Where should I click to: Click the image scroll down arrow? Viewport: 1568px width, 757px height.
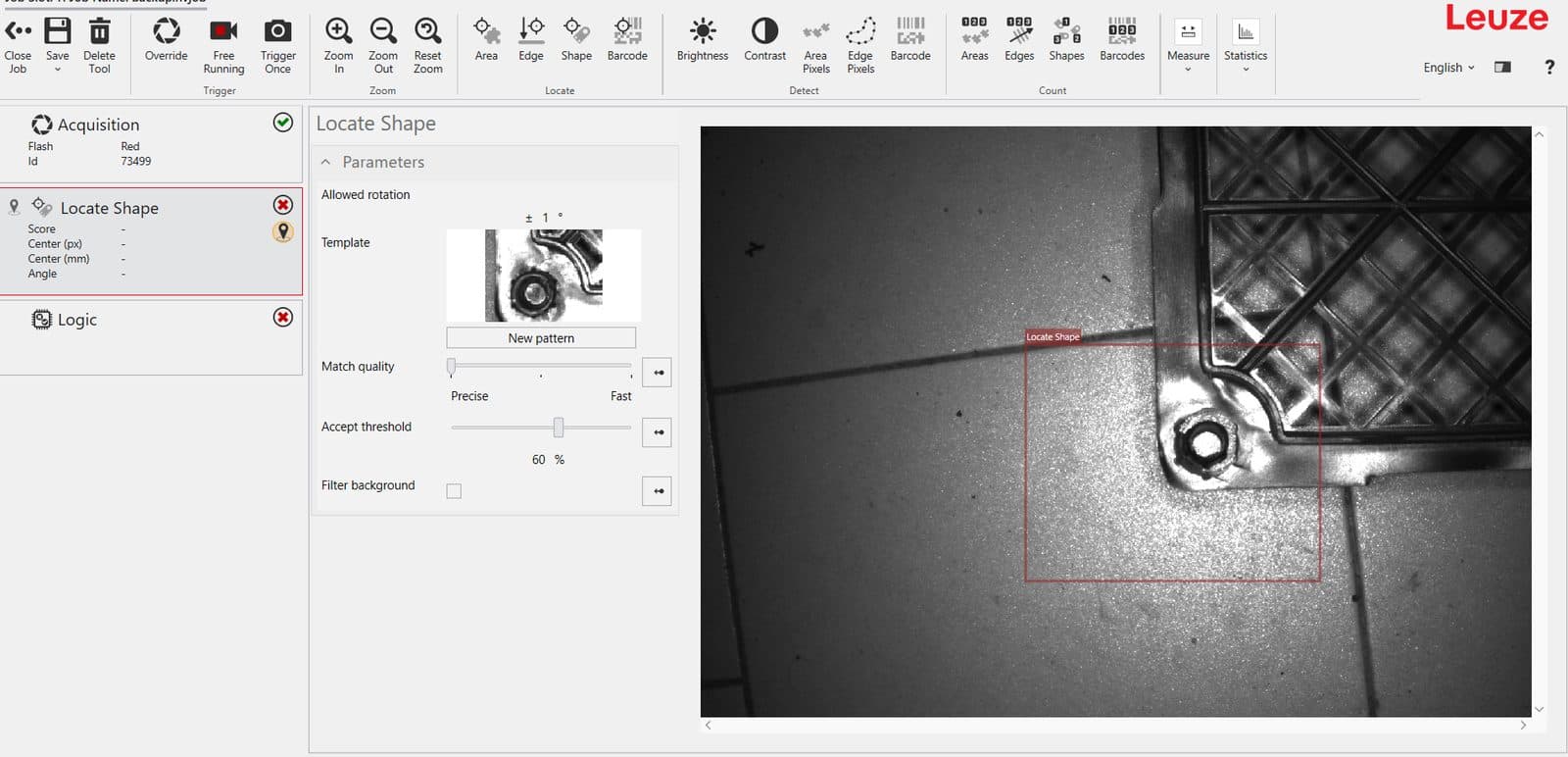pos(1539,709)
